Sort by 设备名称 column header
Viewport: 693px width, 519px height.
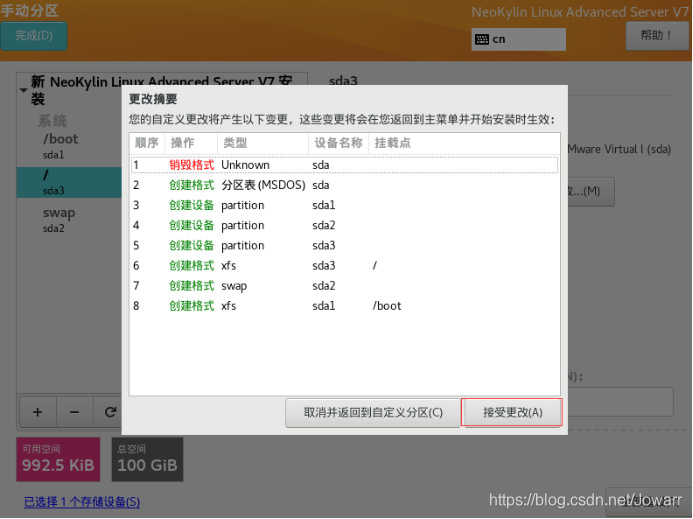pyautogui.click(x=339, y=143)
